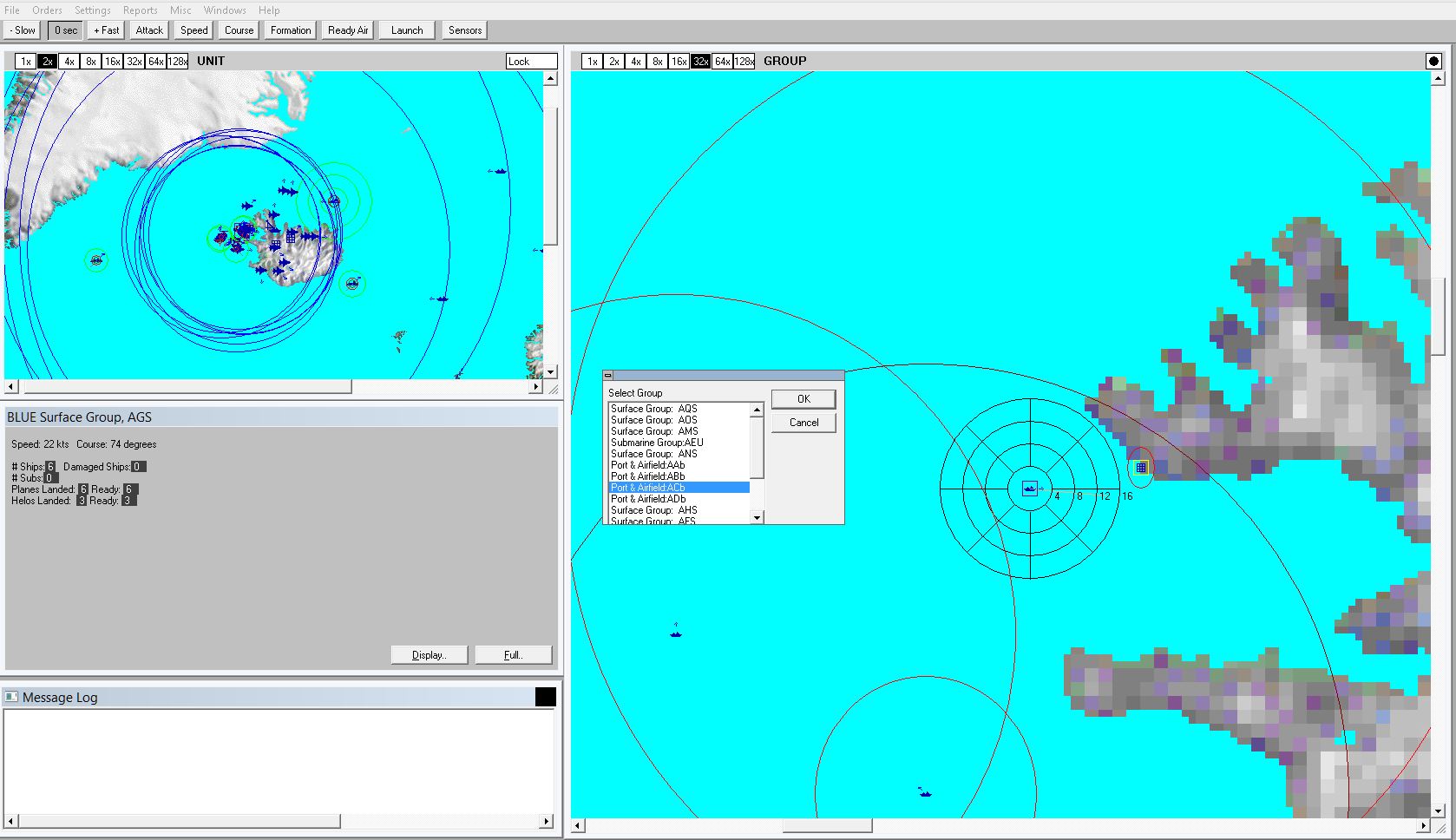Click the Lock field above UNIT map
This screenshot has width=1456, height=840.
pos(531,62)
